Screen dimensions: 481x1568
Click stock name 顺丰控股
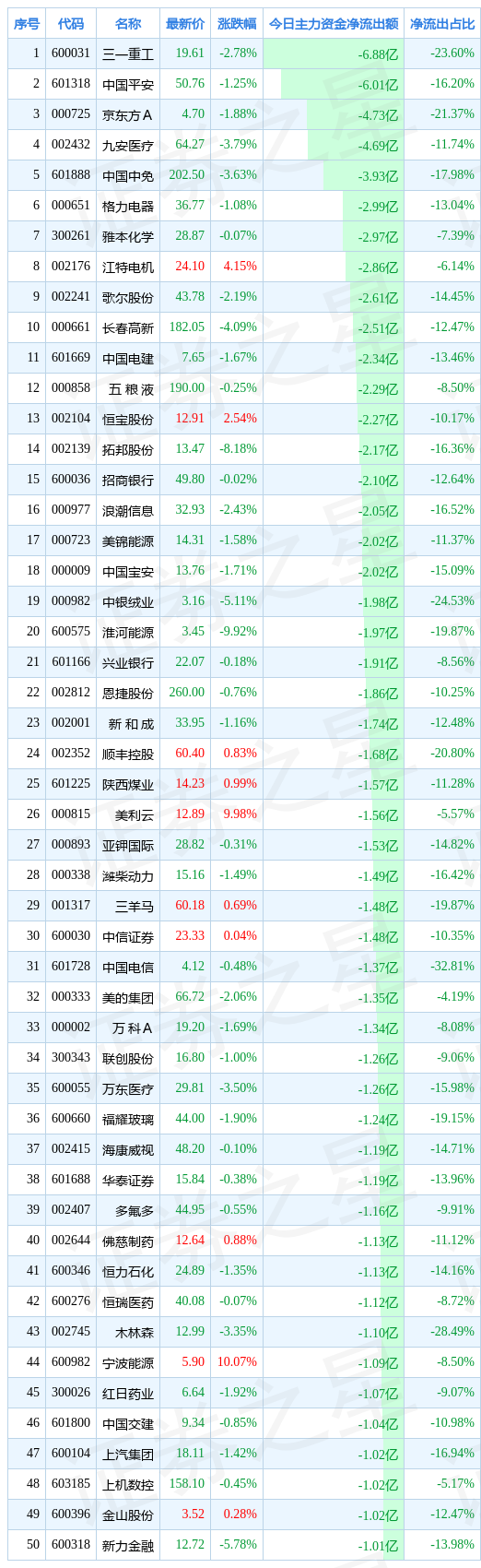[x=128, y=754]
